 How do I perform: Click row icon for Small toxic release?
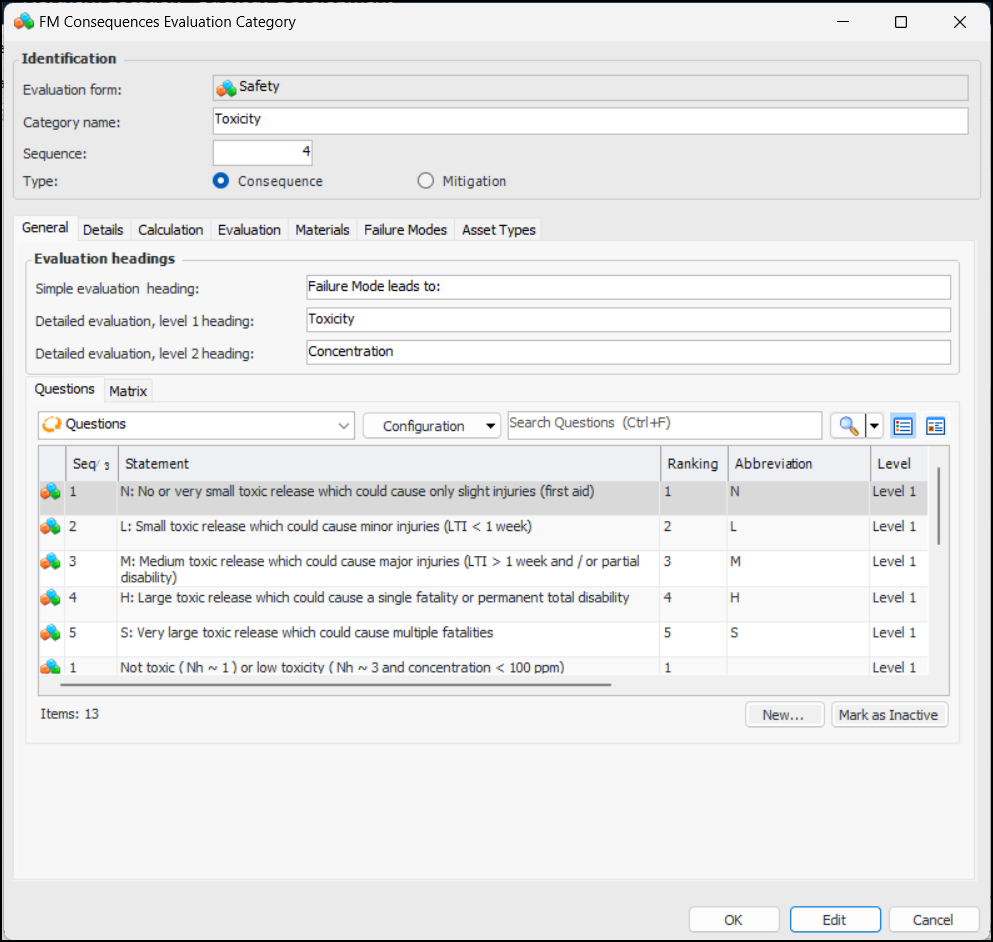click(x=51, y=527)
